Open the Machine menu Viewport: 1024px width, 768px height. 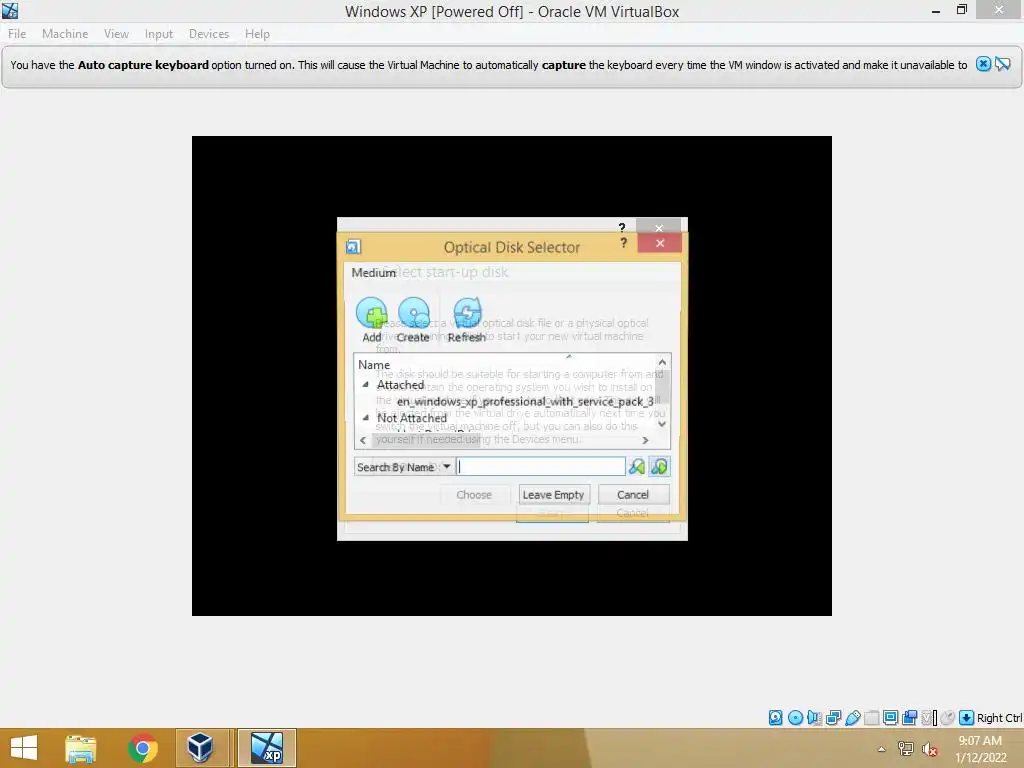pos(65,34)
